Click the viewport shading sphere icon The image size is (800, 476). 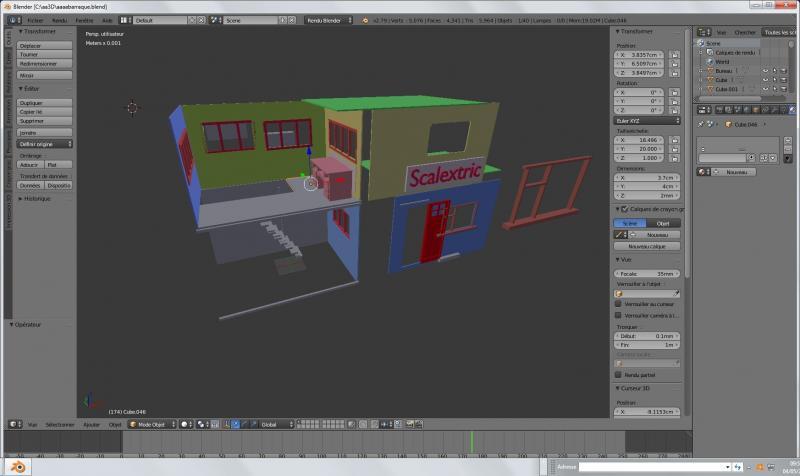coord(185,424)
